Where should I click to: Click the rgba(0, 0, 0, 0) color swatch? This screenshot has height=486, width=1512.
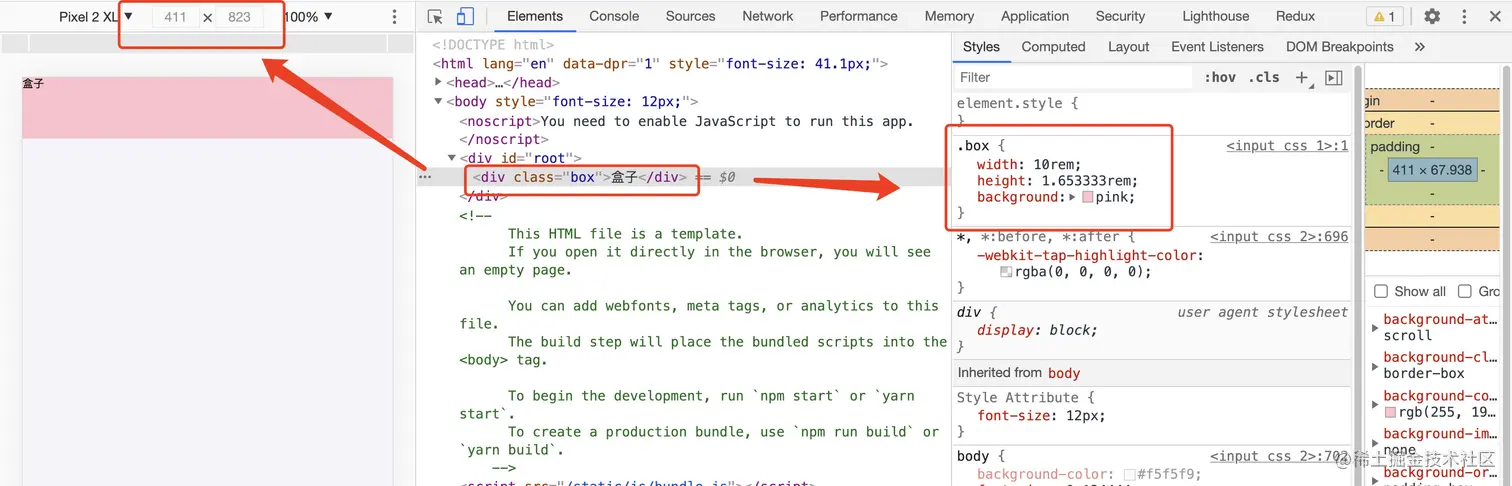(x=1006, y=272)
